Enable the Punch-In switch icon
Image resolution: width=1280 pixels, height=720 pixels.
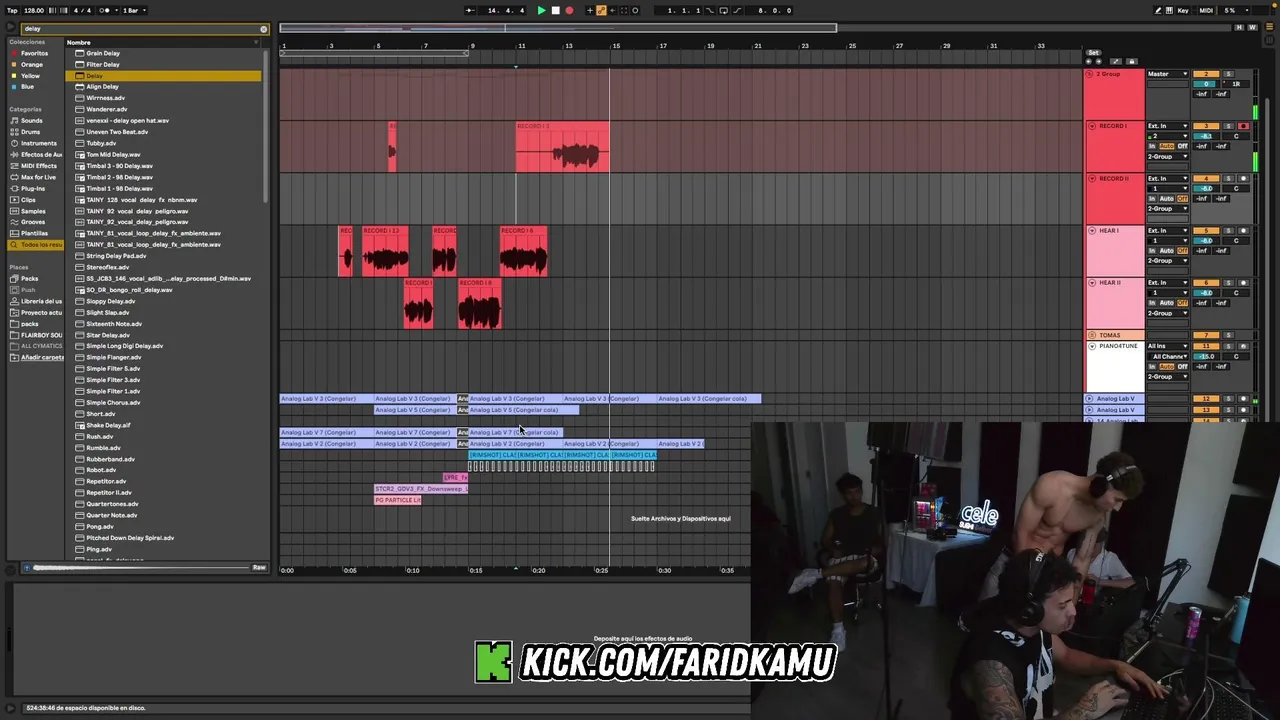[x=710, y=10]
